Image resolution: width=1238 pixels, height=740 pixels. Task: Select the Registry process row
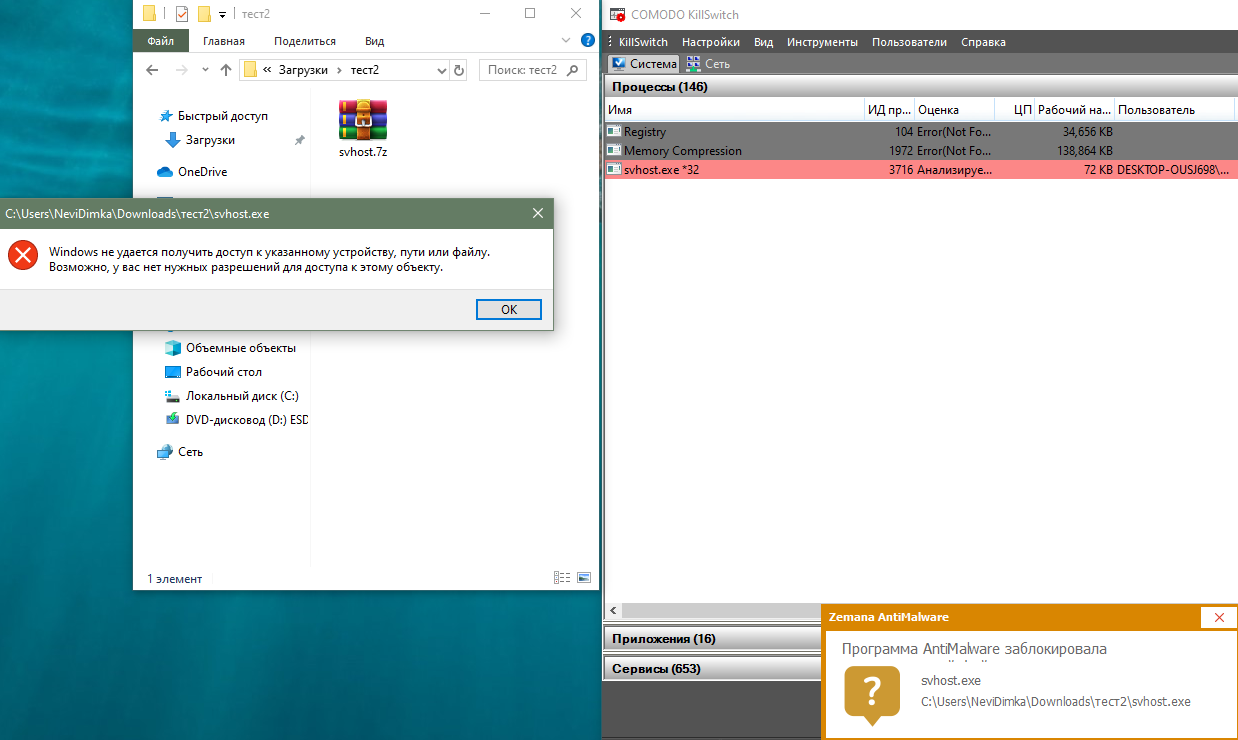click(x=921, y=131)
